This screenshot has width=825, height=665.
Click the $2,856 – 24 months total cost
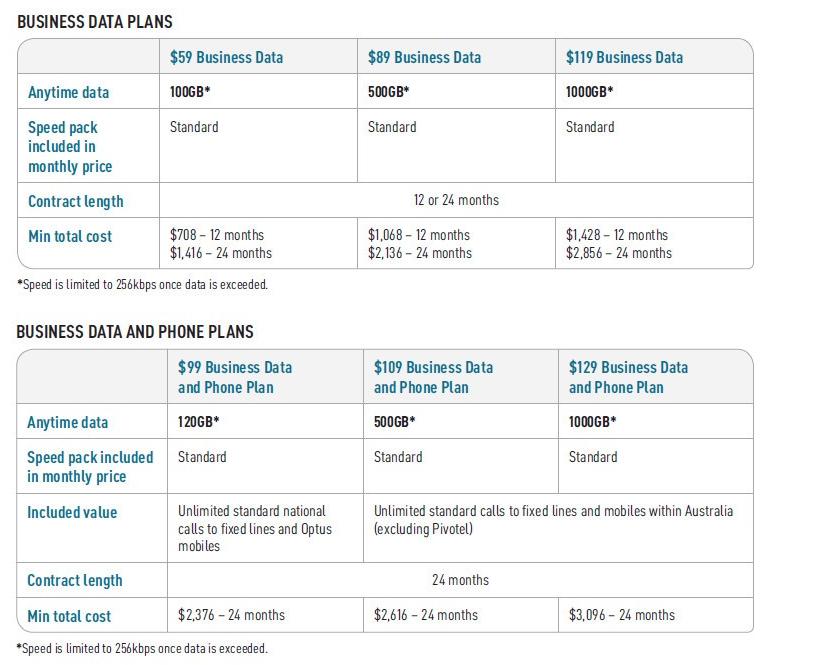[619, 253]
